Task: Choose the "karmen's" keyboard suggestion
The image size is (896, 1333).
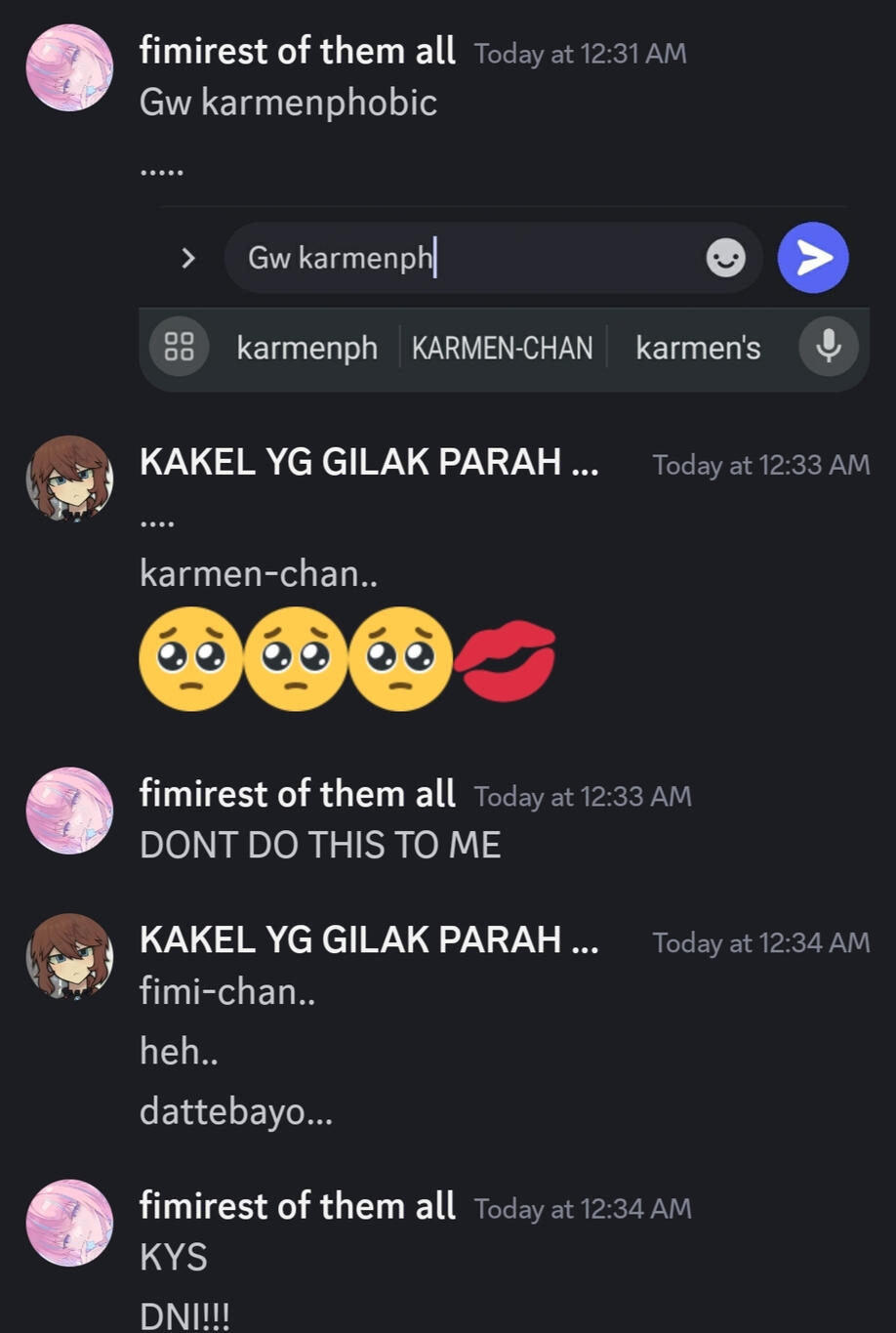Action: coord(698,348)
